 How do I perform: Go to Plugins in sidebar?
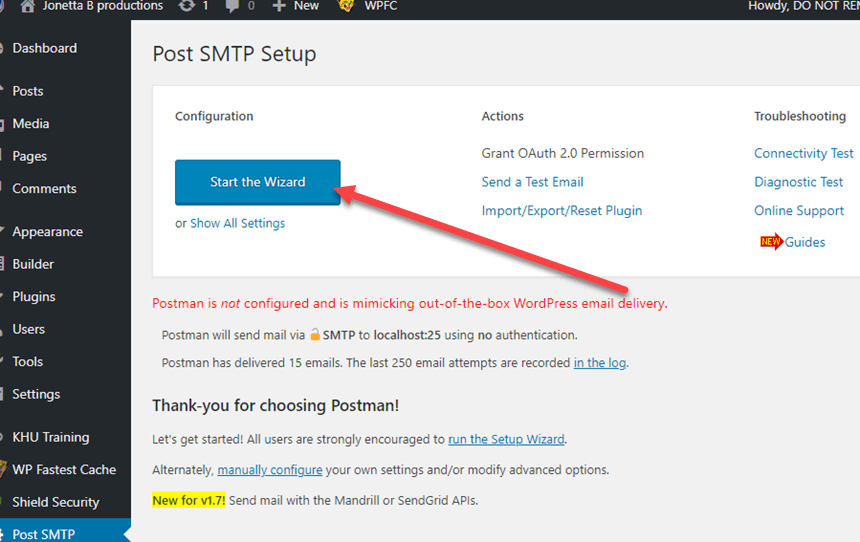pos(34,297)
